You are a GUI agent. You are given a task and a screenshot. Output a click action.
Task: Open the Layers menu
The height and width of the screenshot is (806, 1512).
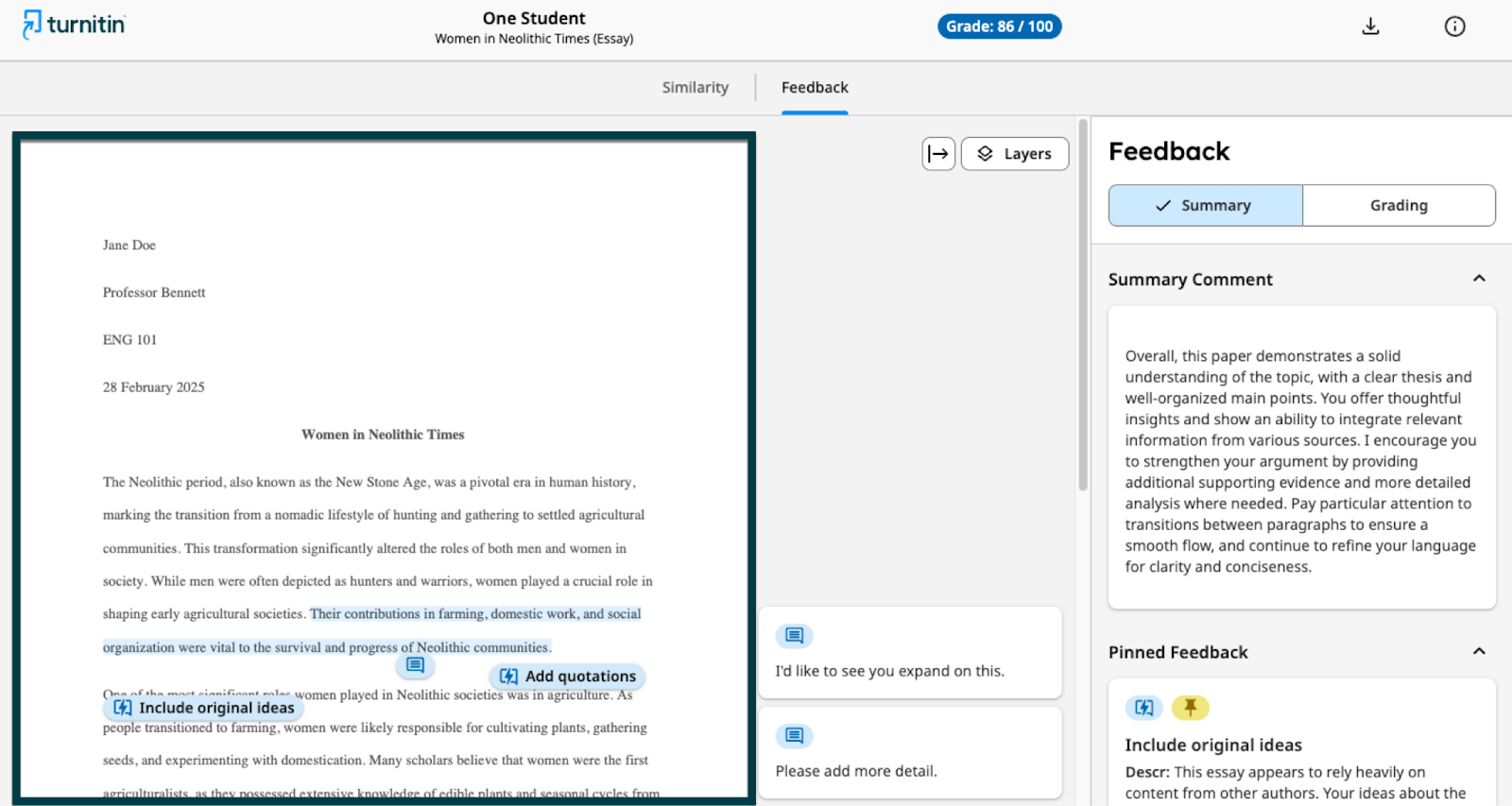click(1015, 154)
